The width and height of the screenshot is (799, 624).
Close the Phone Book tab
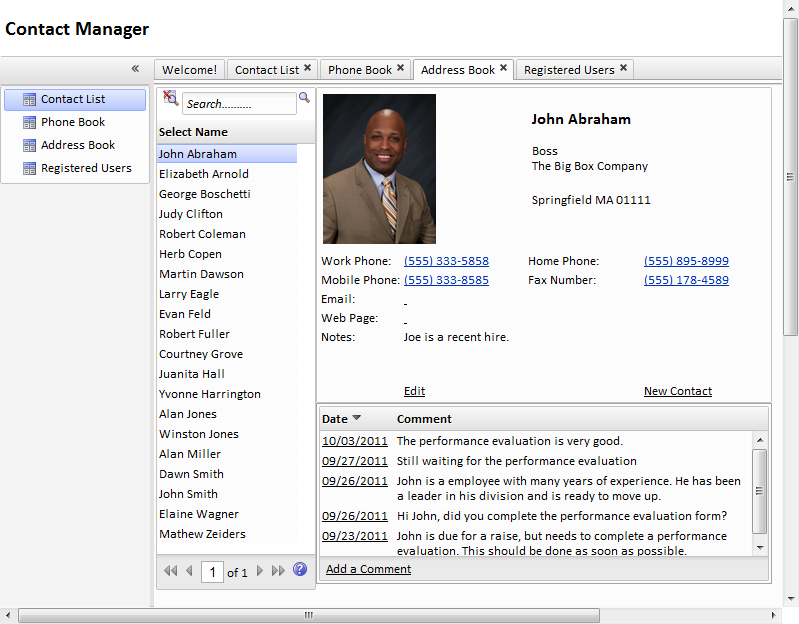click(401, 68)
